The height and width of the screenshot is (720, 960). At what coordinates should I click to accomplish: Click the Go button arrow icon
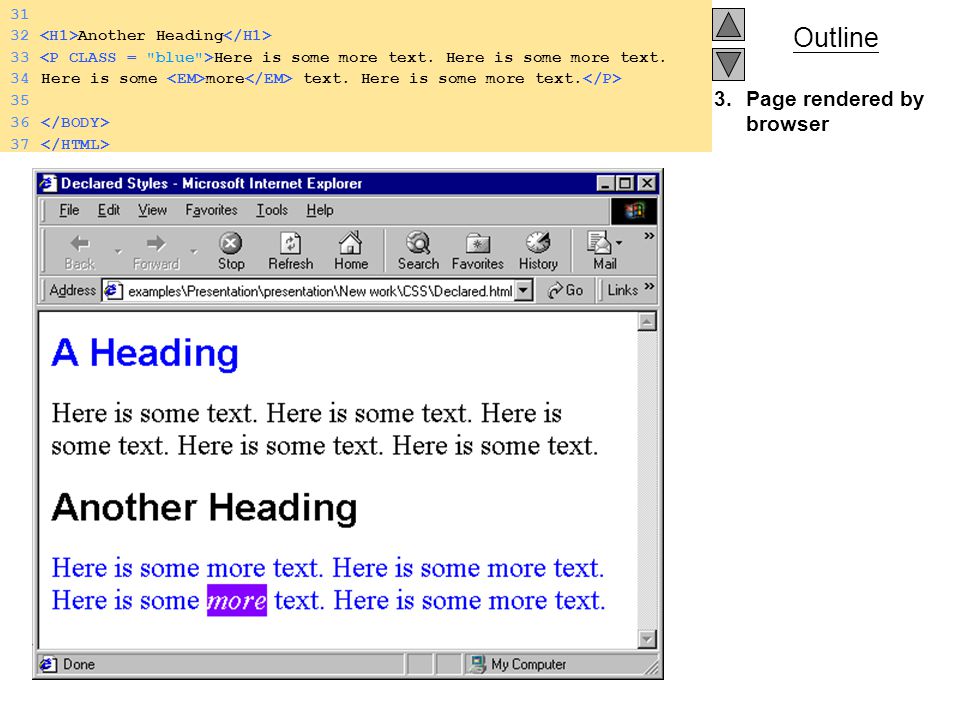click(555, 291)
